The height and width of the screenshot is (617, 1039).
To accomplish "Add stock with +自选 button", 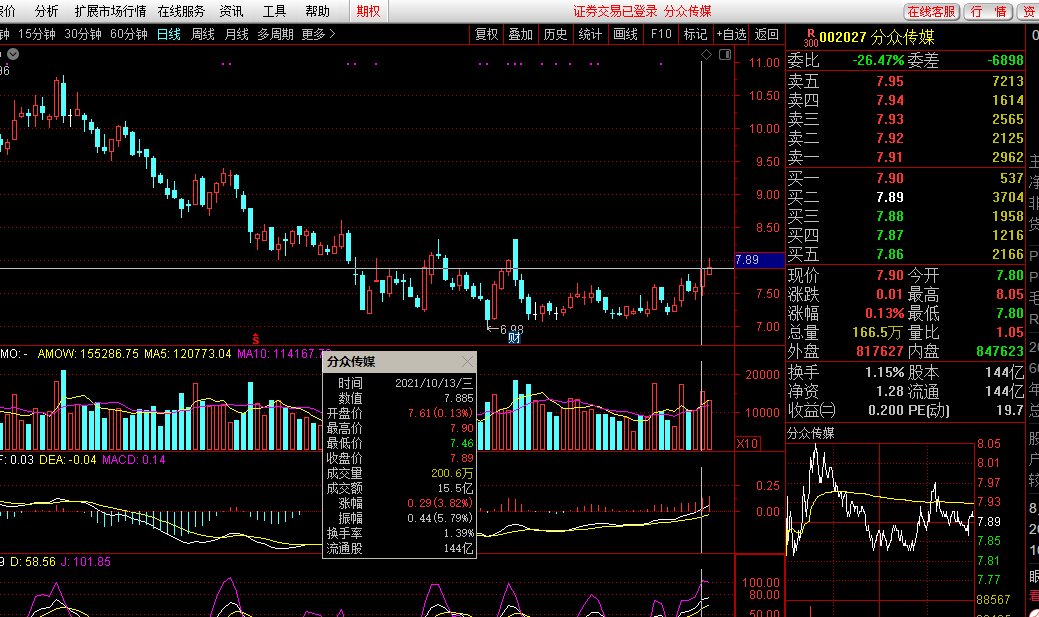I will coord(732,34).
